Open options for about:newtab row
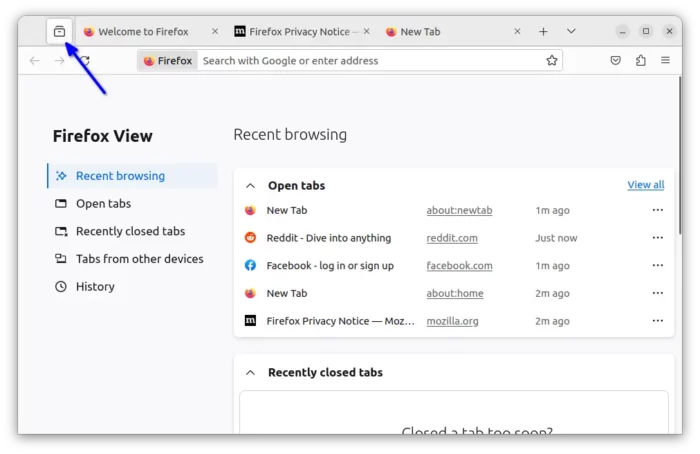The image size is (700, 454). coord(658,210)
